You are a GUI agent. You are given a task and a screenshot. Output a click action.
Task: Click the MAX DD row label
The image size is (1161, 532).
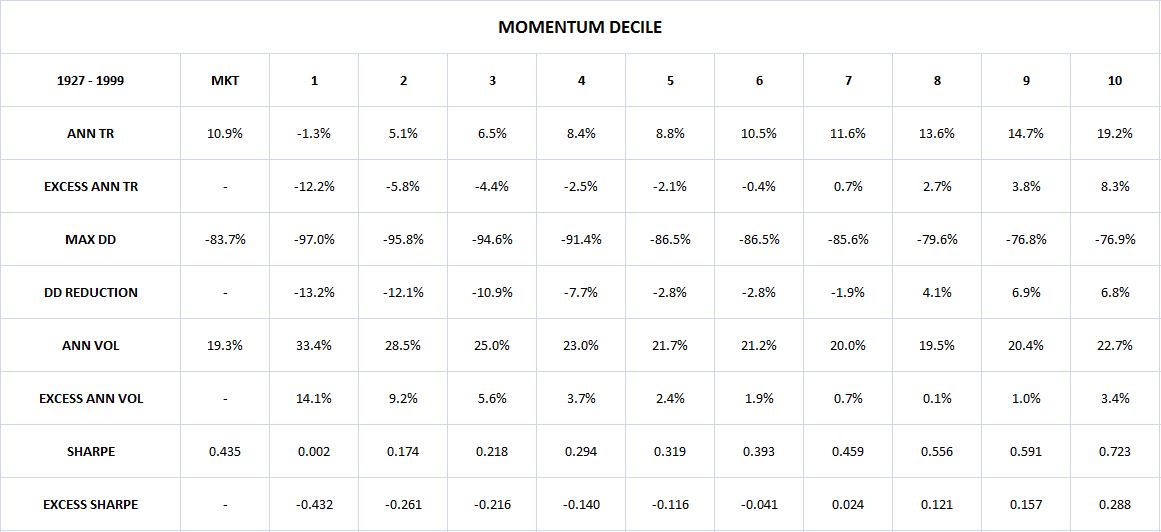(x=91, y=240)
